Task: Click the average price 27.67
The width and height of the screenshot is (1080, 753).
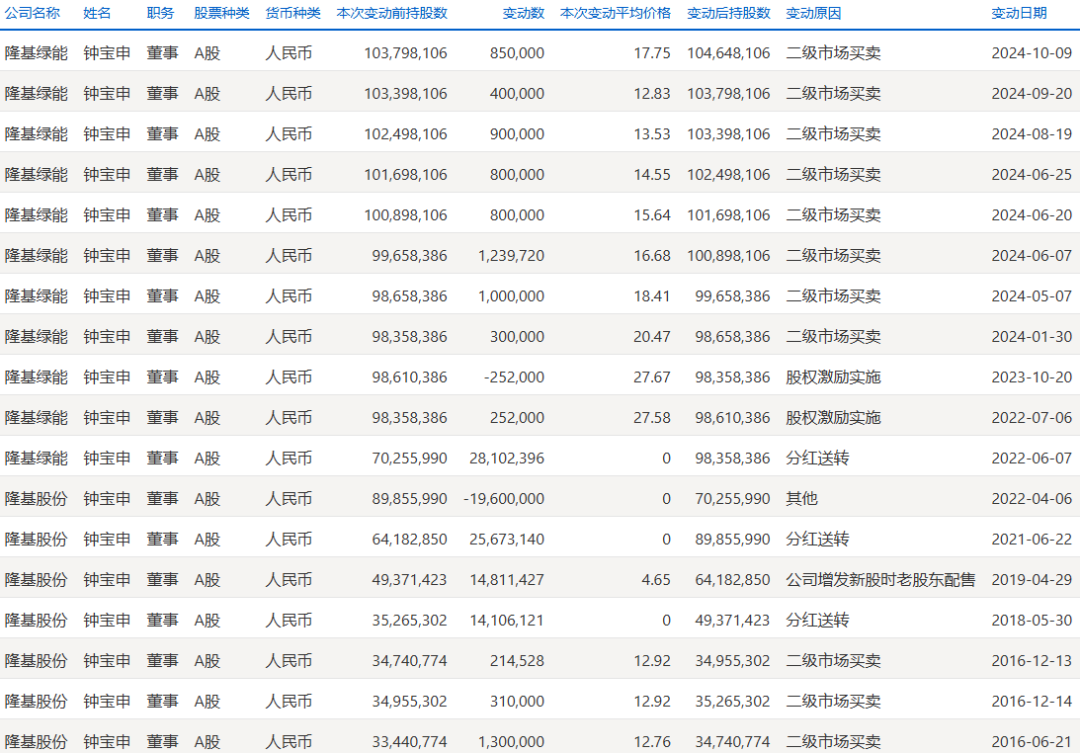Action: [652, 378]
